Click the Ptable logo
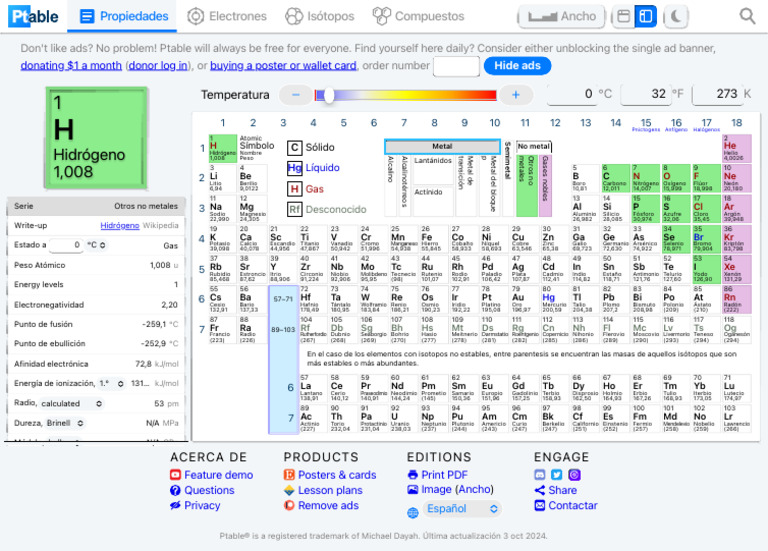 point(34,16)
